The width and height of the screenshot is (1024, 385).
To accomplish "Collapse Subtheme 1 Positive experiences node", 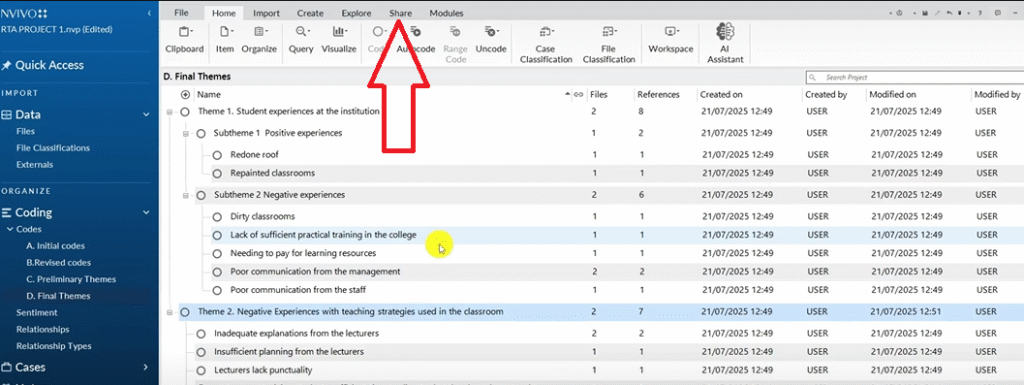I will 185,134.
